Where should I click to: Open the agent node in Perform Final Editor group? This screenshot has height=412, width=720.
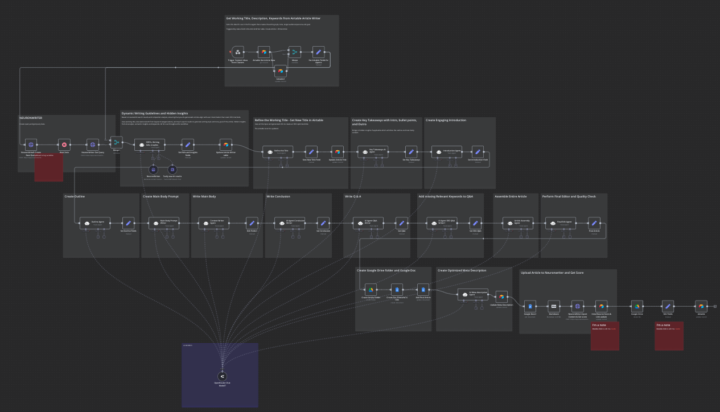[x=560, y=223]
